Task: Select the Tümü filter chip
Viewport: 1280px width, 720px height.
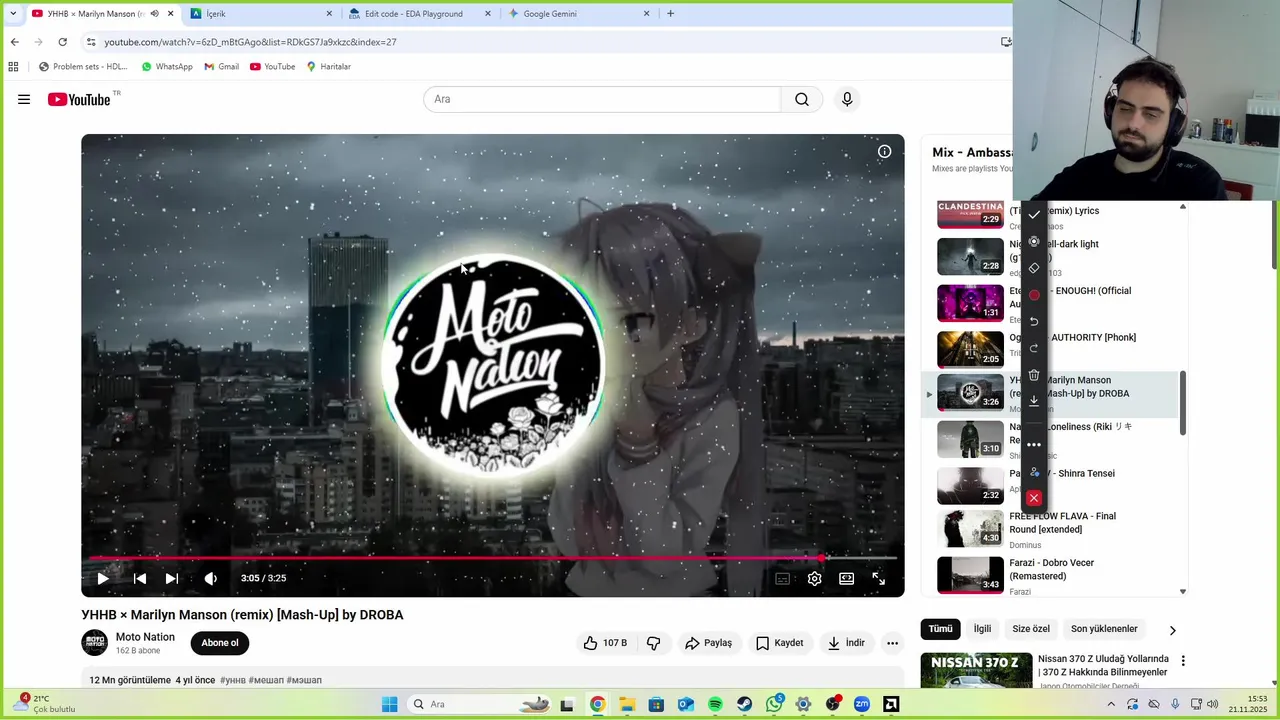Action: 940,629
